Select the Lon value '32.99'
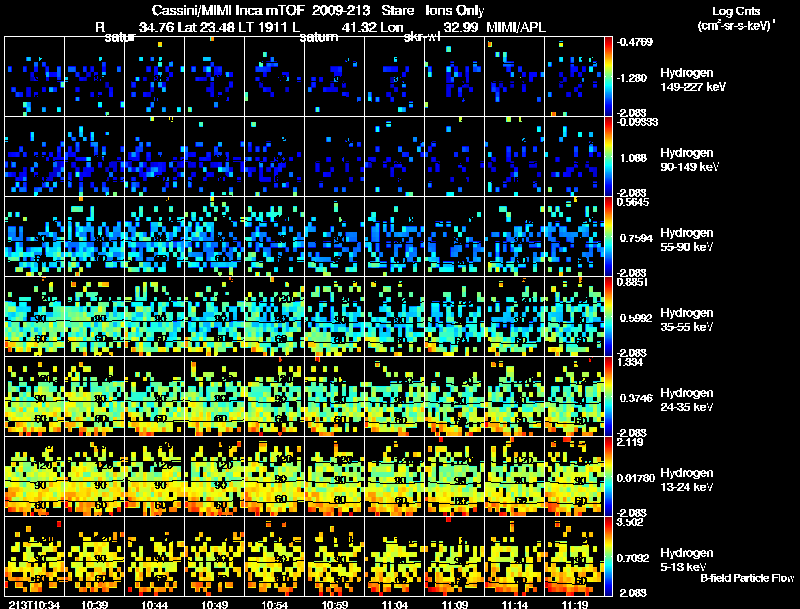Viewport: 800px width, 609px height. click(x=460, y=27)
